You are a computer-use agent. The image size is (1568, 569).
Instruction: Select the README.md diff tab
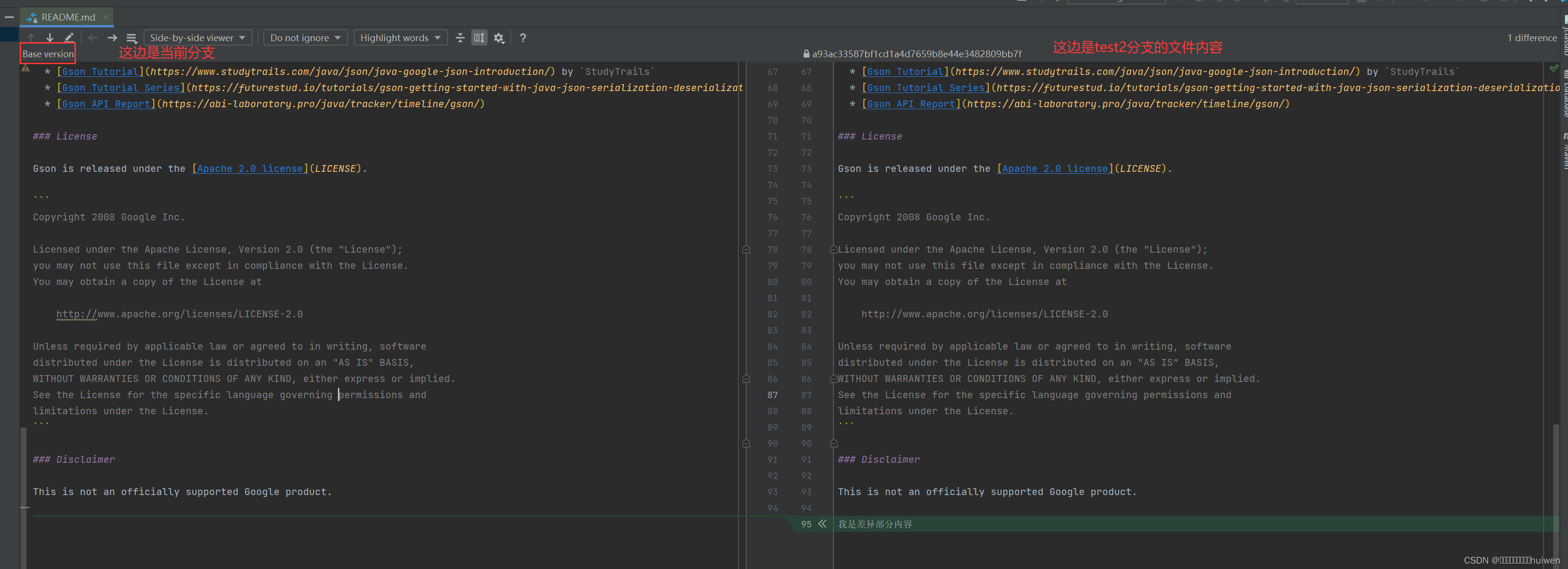(x=68, y=17)
